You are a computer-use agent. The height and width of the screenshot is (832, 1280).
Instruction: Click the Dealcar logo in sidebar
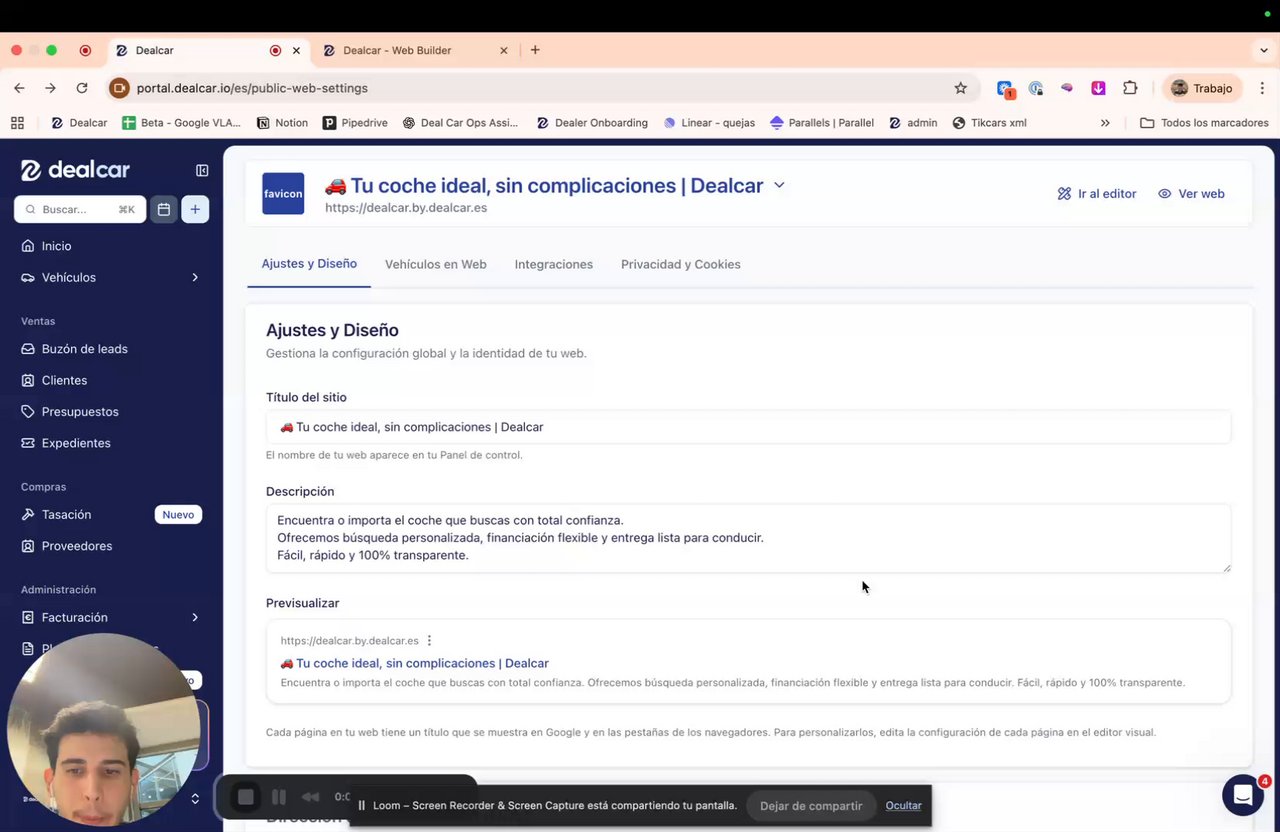click(75, 170)
